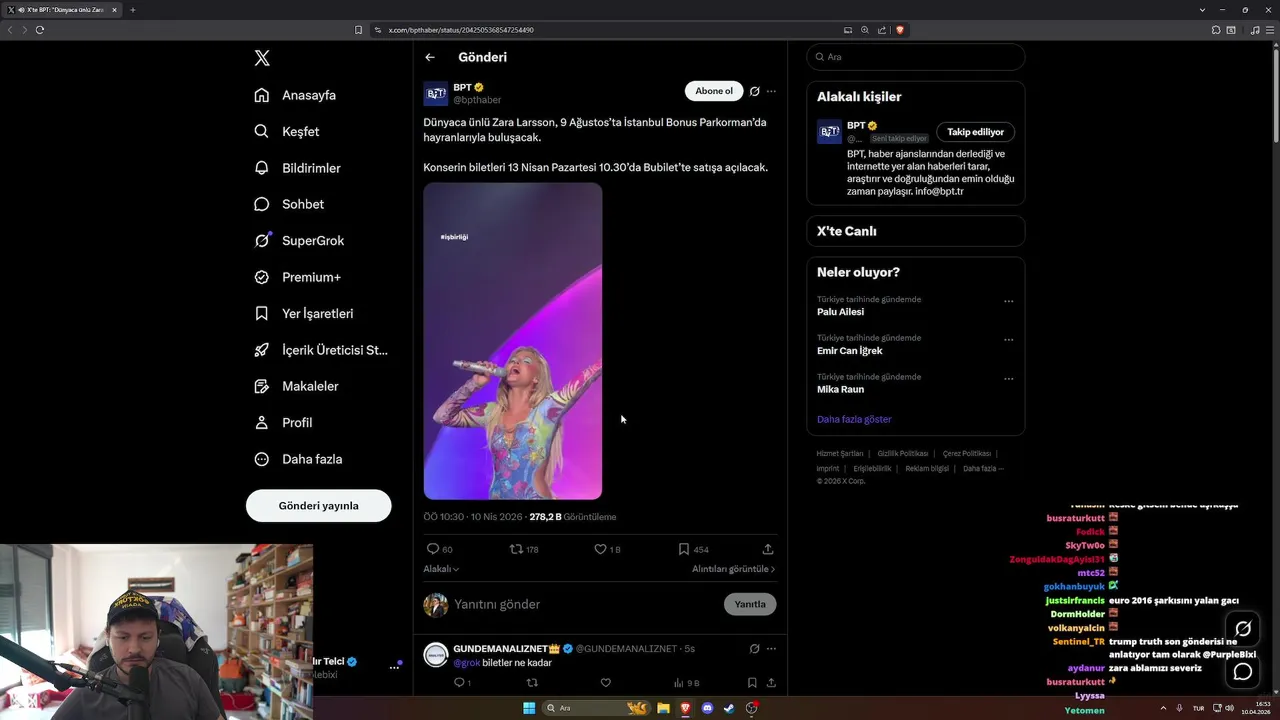Open Discord from taskbar
Viewport: 1280px width, 720px height.
707,708
